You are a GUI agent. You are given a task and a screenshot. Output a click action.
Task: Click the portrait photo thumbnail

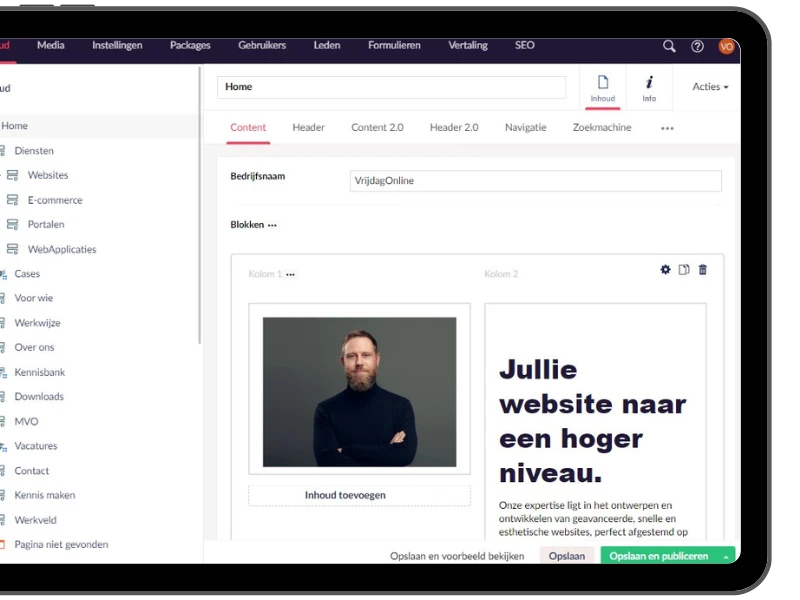[359, 392]
